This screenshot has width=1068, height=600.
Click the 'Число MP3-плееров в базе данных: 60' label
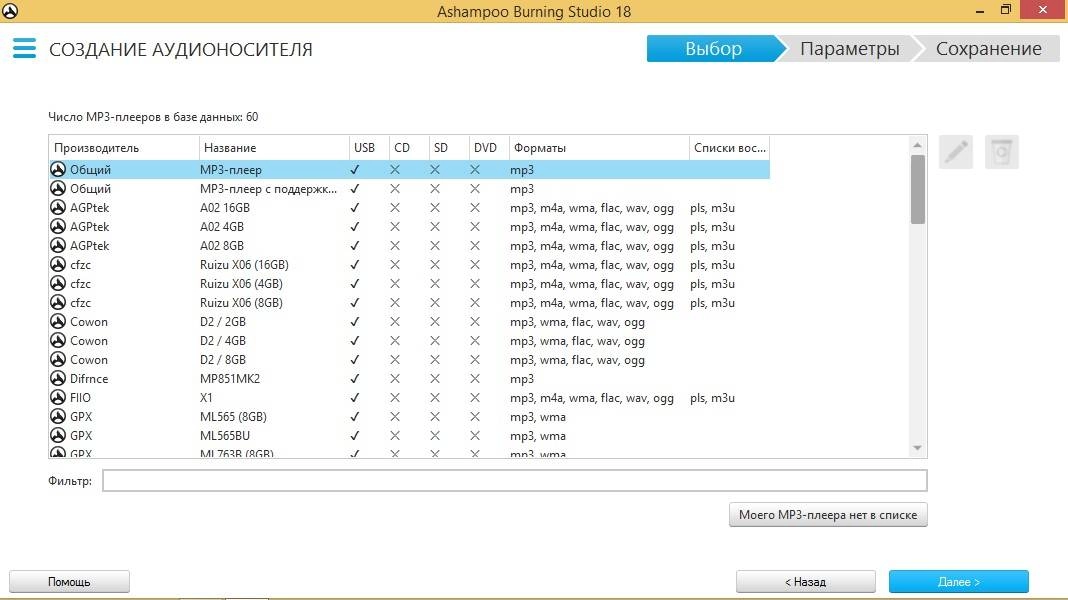click(153, 116)
